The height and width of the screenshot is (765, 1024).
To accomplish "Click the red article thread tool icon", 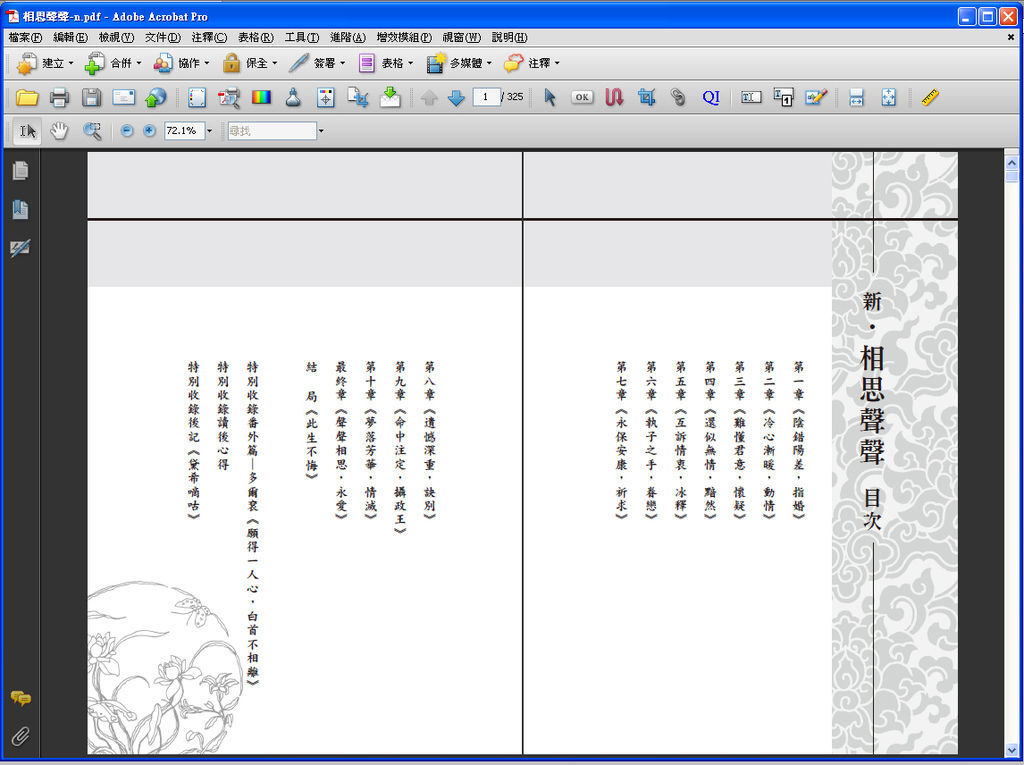I will [x=614, y=98].
